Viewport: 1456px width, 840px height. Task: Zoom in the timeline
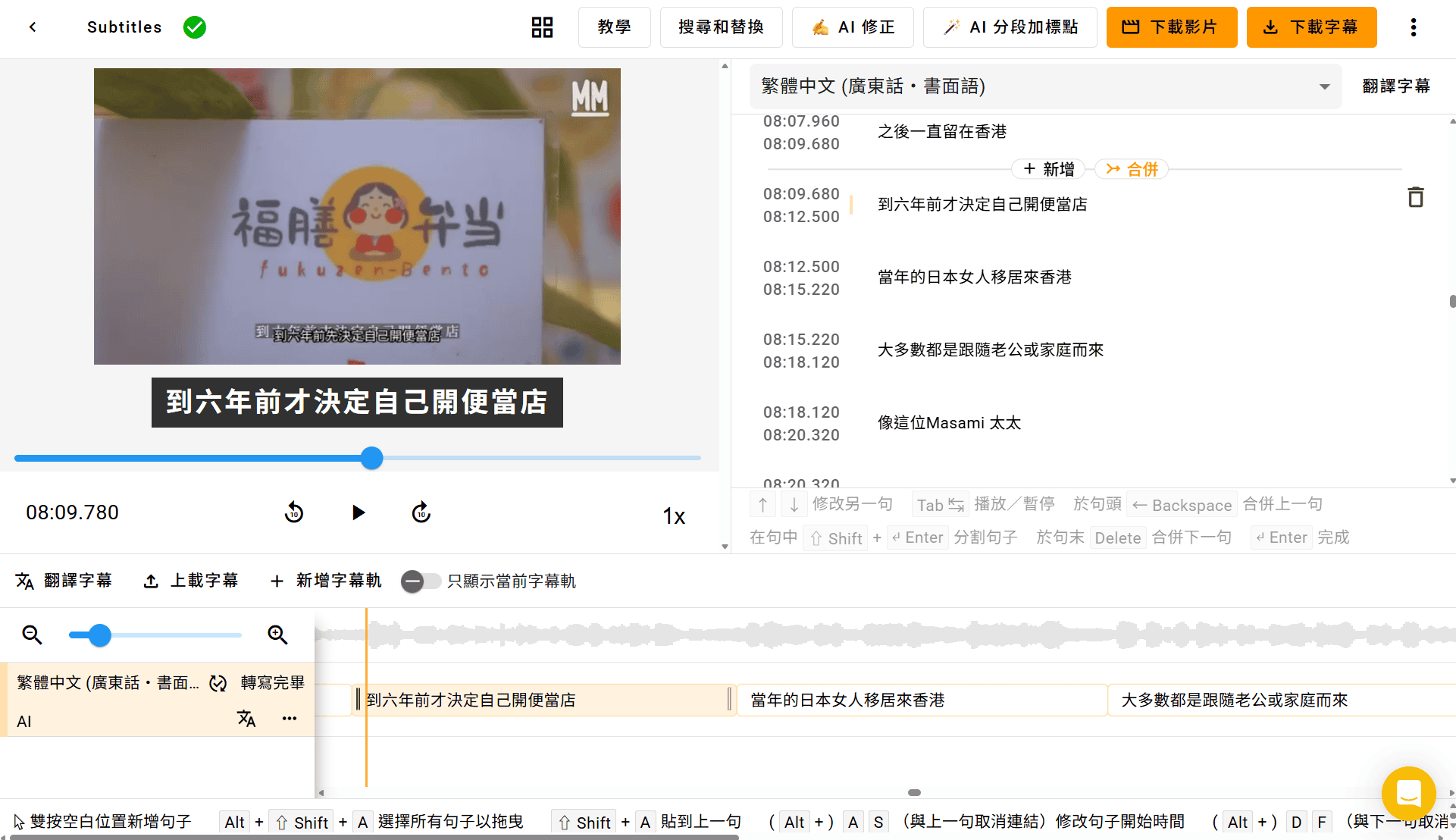click(277, 635)
